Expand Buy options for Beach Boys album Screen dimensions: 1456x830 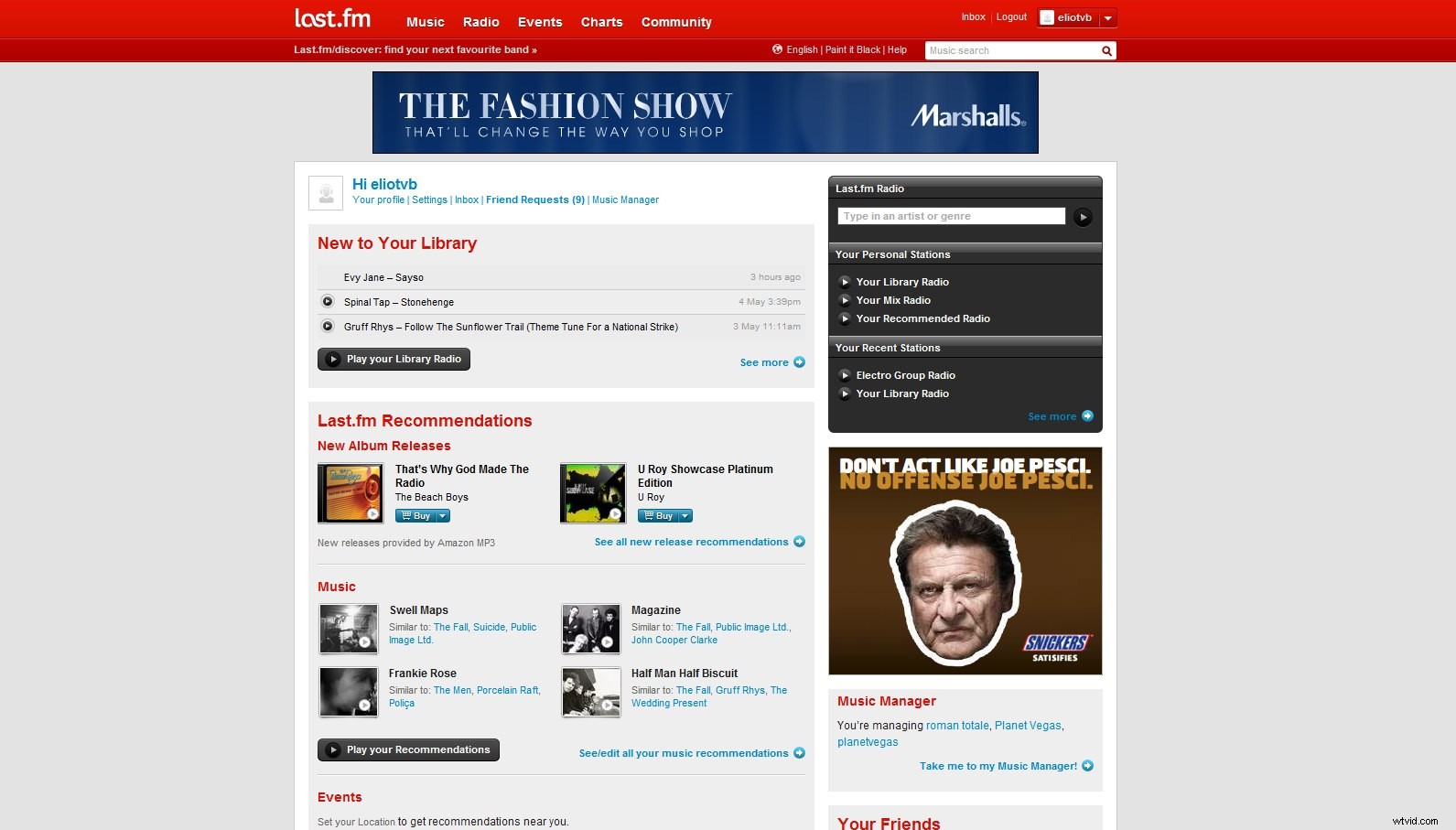coord(443,516)
